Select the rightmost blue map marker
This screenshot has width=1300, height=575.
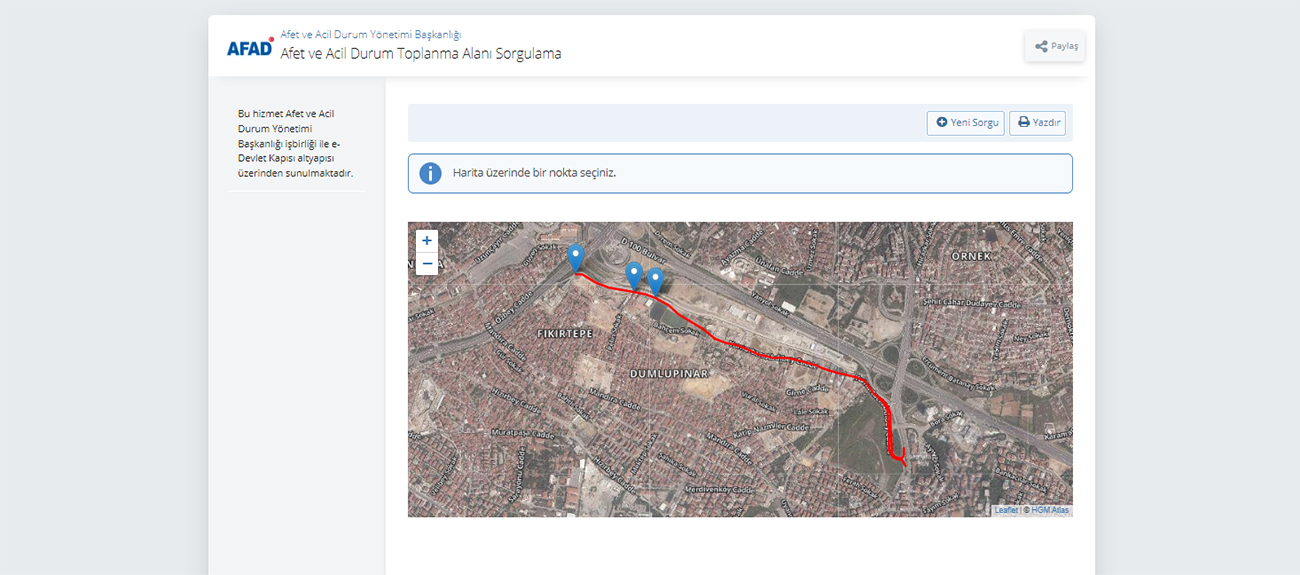[x=655, y=281]
